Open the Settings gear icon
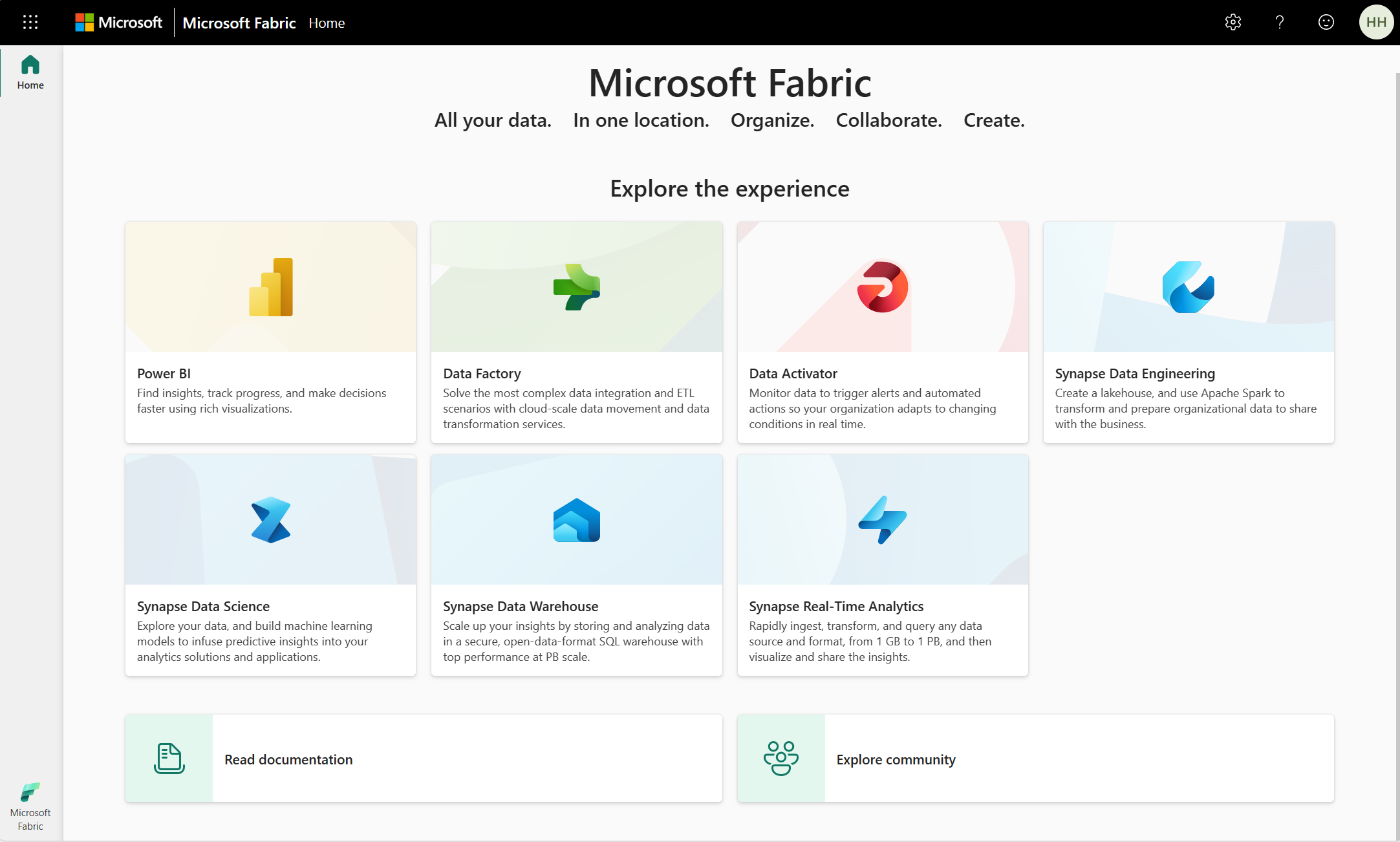This screenshot has height=842, width=1400. (1233, 23)
